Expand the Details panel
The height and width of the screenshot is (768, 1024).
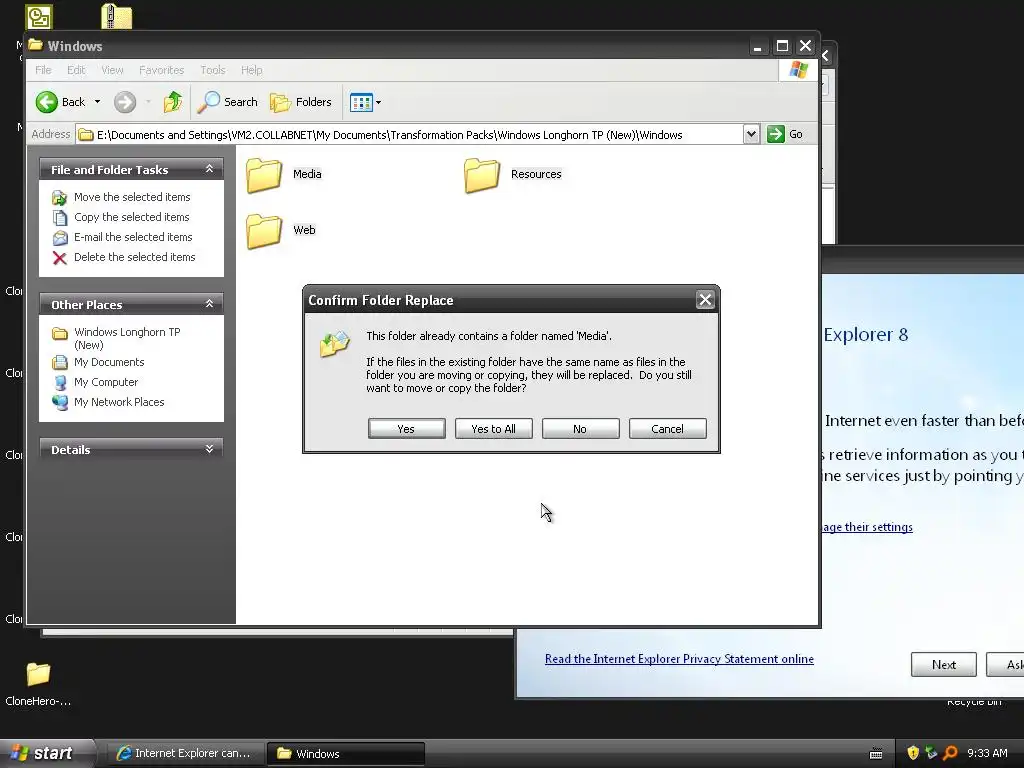click(x=209, y=449)
